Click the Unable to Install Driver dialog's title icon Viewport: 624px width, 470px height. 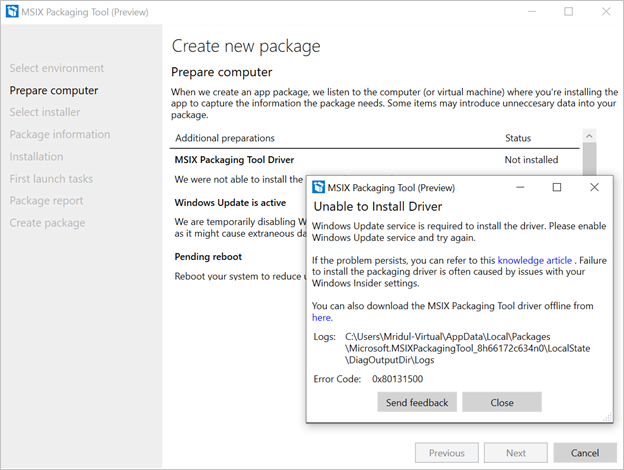(319, 187)
